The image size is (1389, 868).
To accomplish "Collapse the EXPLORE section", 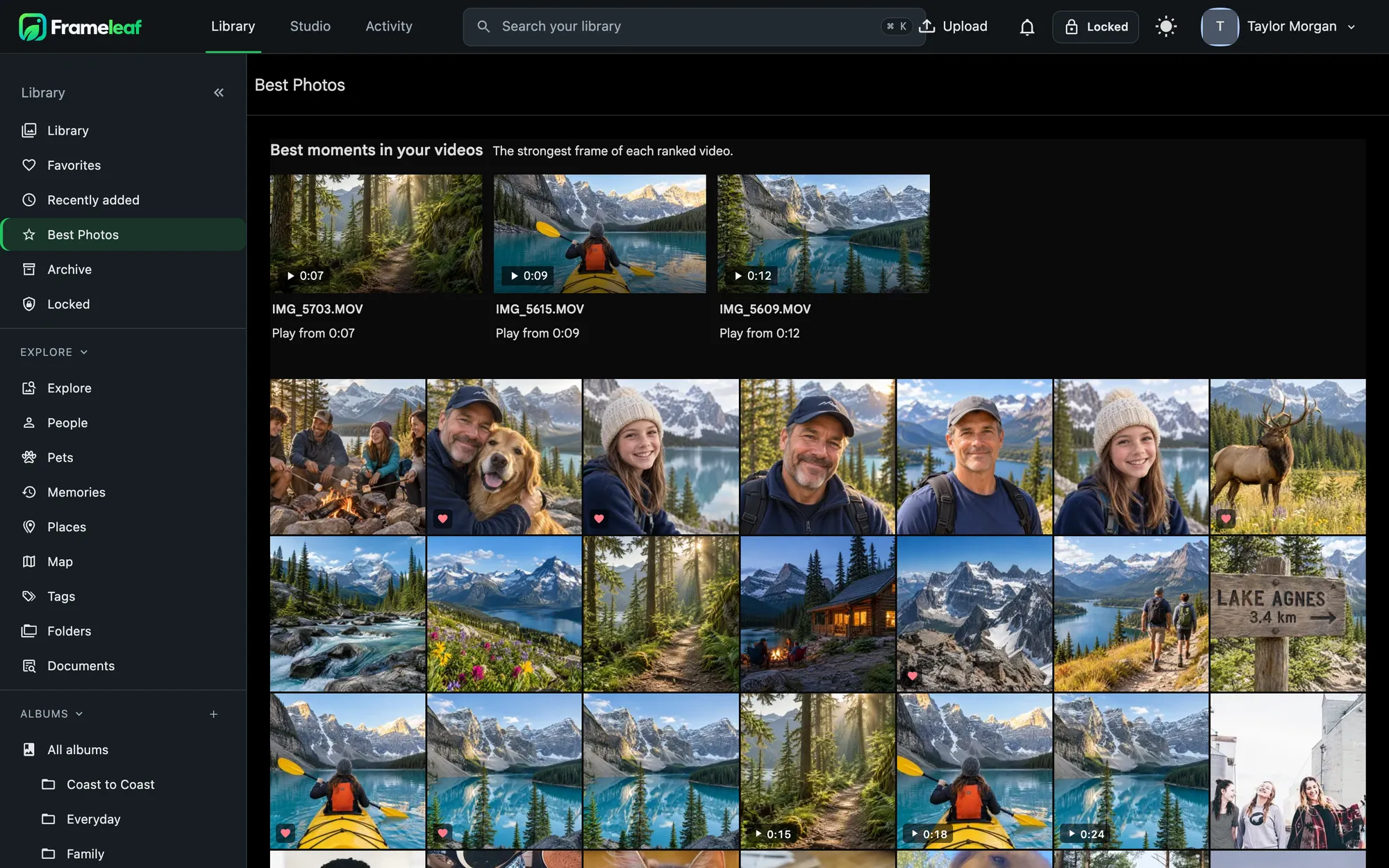I will coord(54,352).
